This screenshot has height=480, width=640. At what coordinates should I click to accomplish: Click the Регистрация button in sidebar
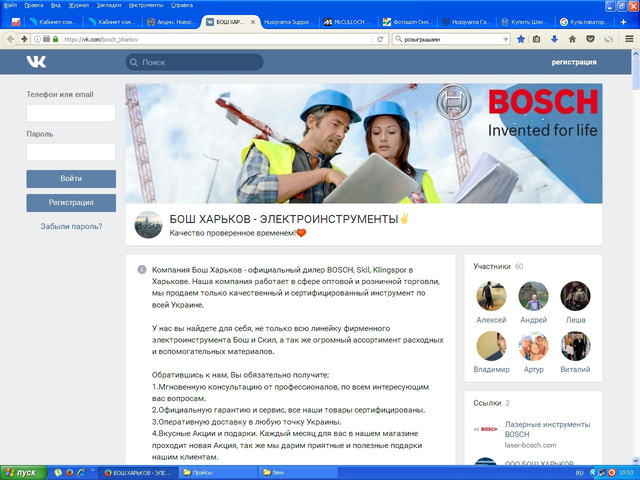point(71,203)
